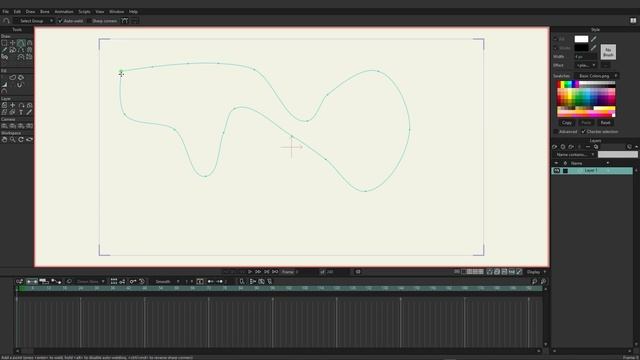Screen dimensions: 640x360
Task: Click the curve-shape icon next to Sharp corners
Action: [124, 21]
